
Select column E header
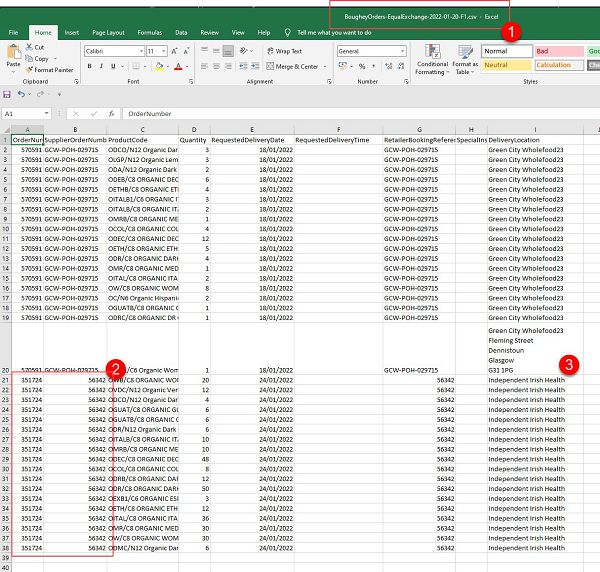(252, 130)
